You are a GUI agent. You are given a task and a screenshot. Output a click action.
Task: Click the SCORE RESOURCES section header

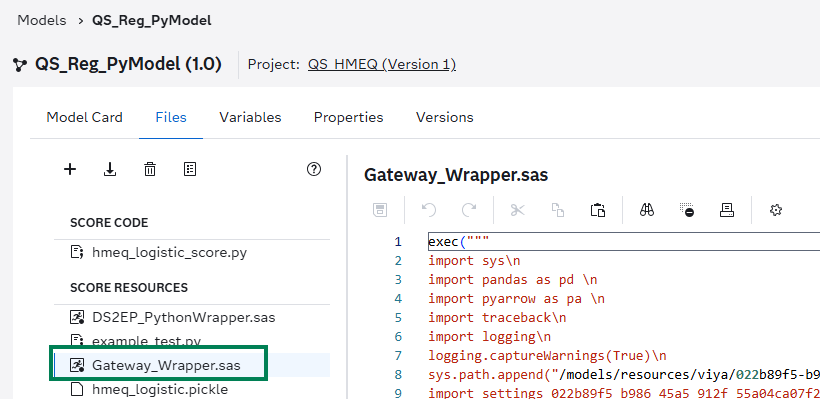[129, 288]
